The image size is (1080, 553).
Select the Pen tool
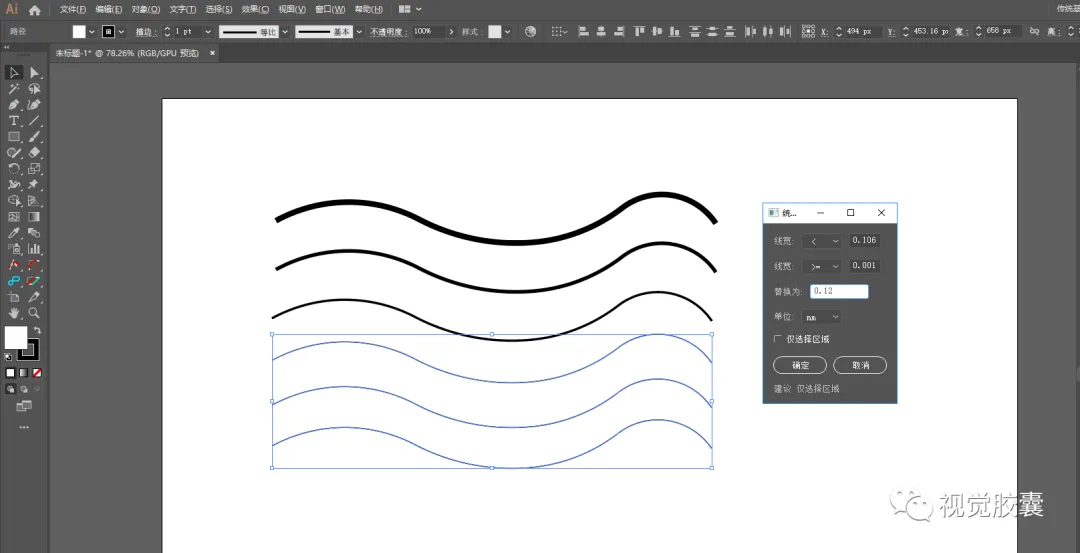(14, 105)
